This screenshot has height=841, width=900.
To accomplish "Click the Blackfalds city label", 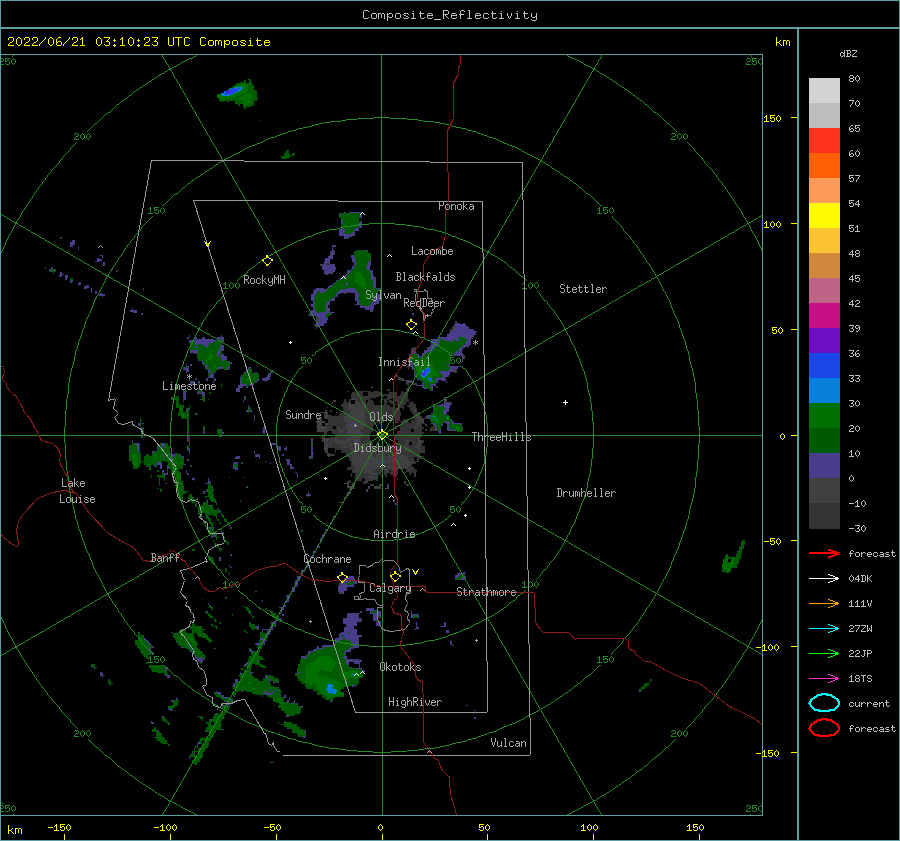I will point(425,277).
